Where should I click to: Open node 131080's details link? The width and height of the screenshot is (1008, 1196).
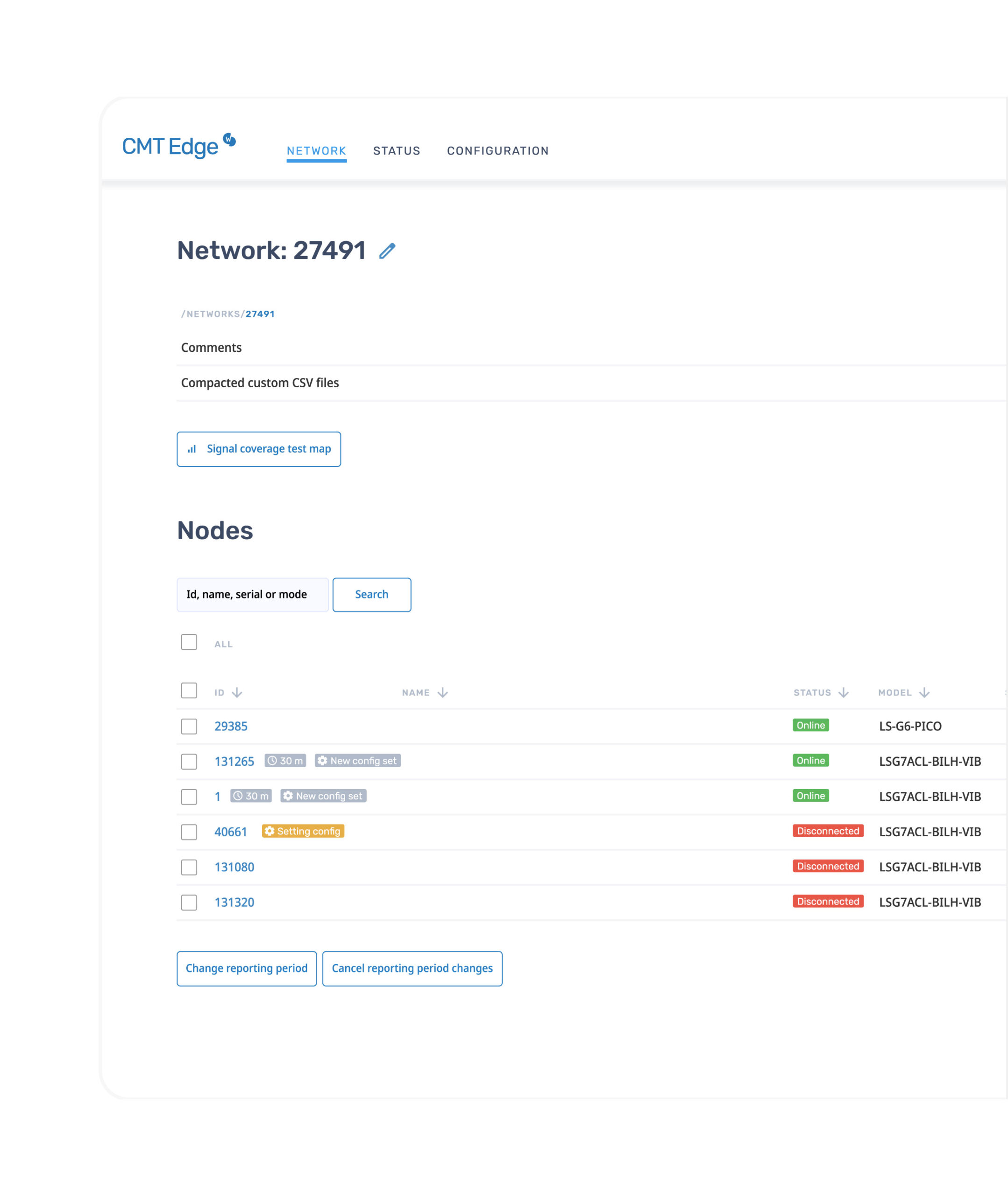(x=234, y=867)
